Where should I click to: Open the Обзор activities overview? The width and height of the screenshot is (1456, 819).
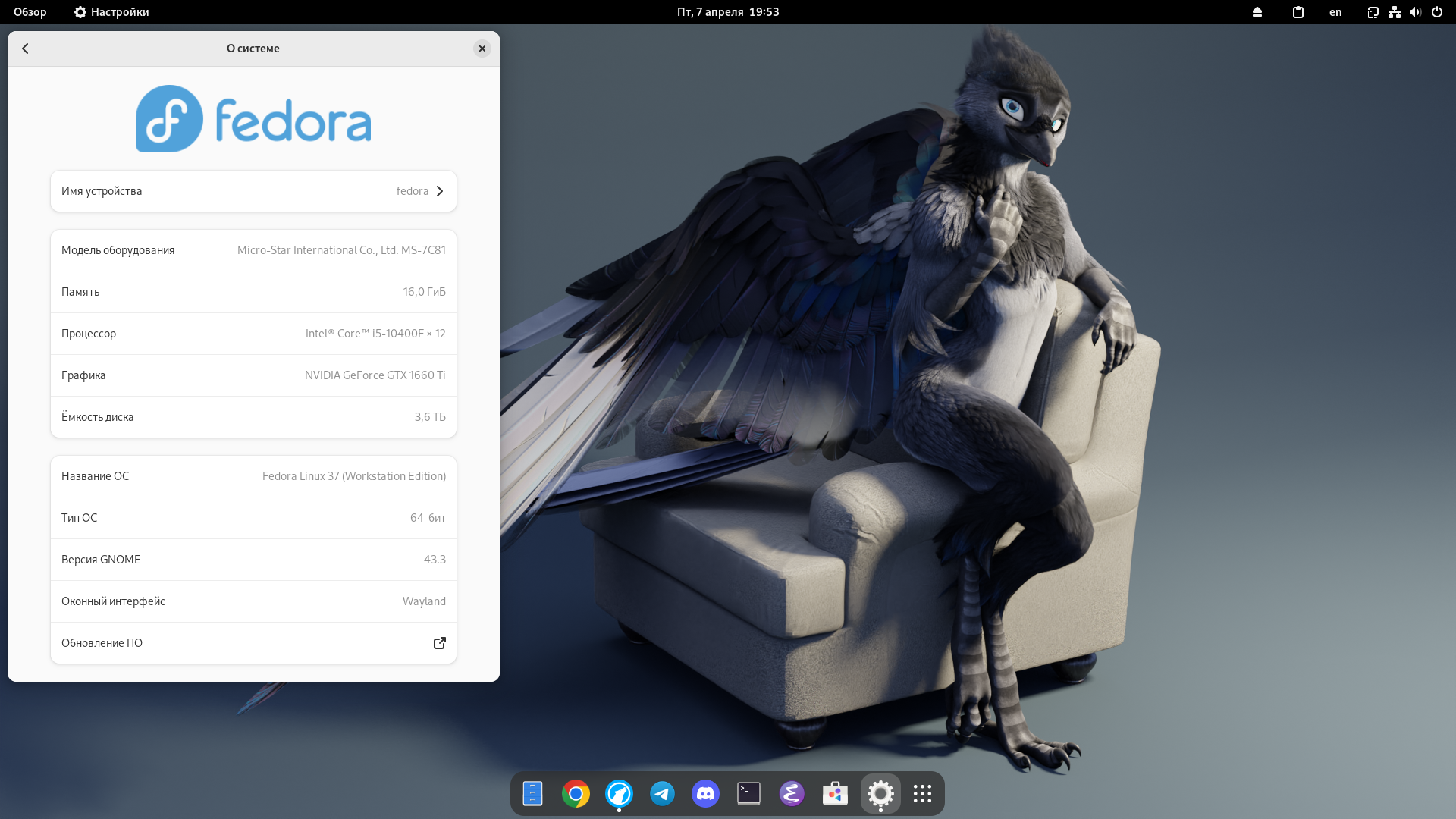coord(30,12)
